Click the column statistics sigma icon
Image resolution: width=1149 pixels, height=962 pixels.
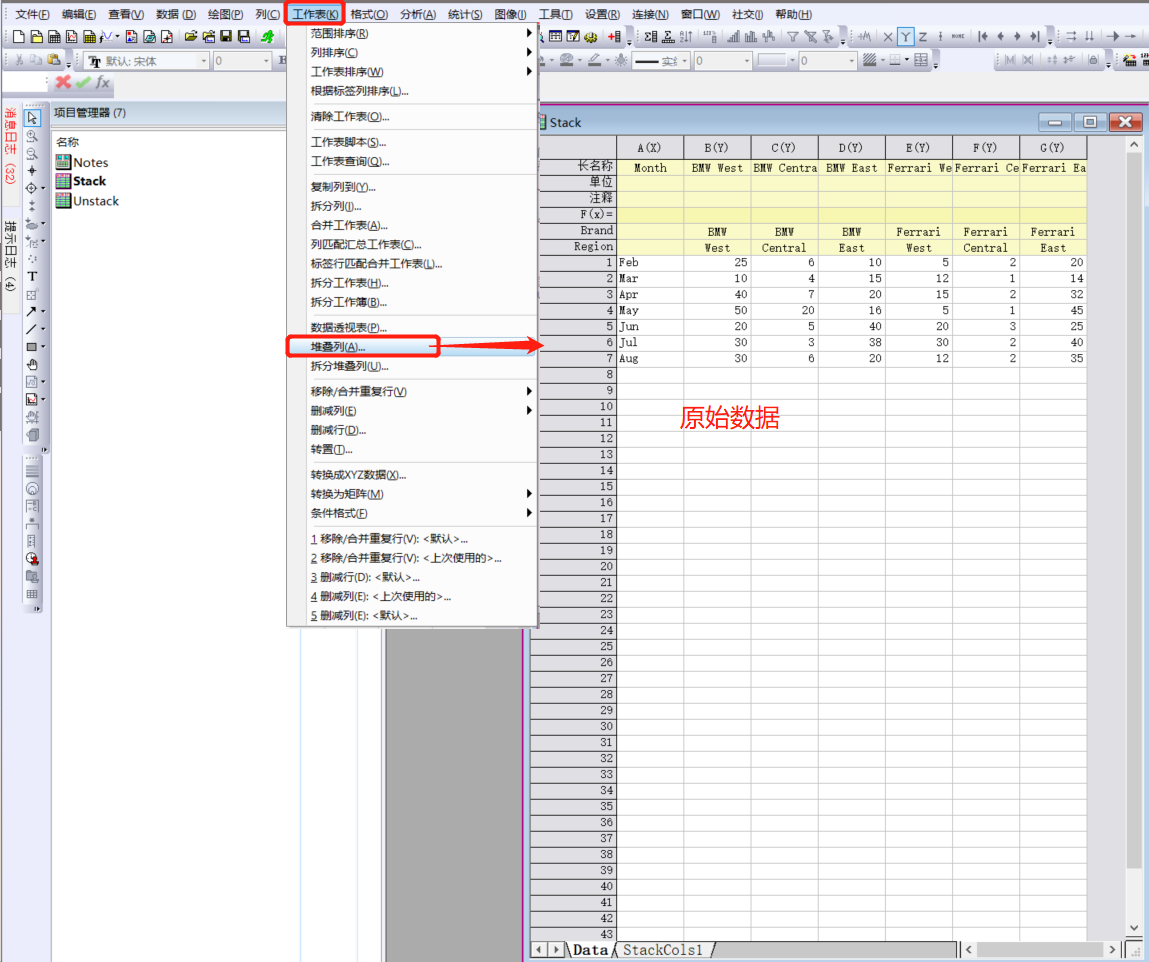[650, 36]
